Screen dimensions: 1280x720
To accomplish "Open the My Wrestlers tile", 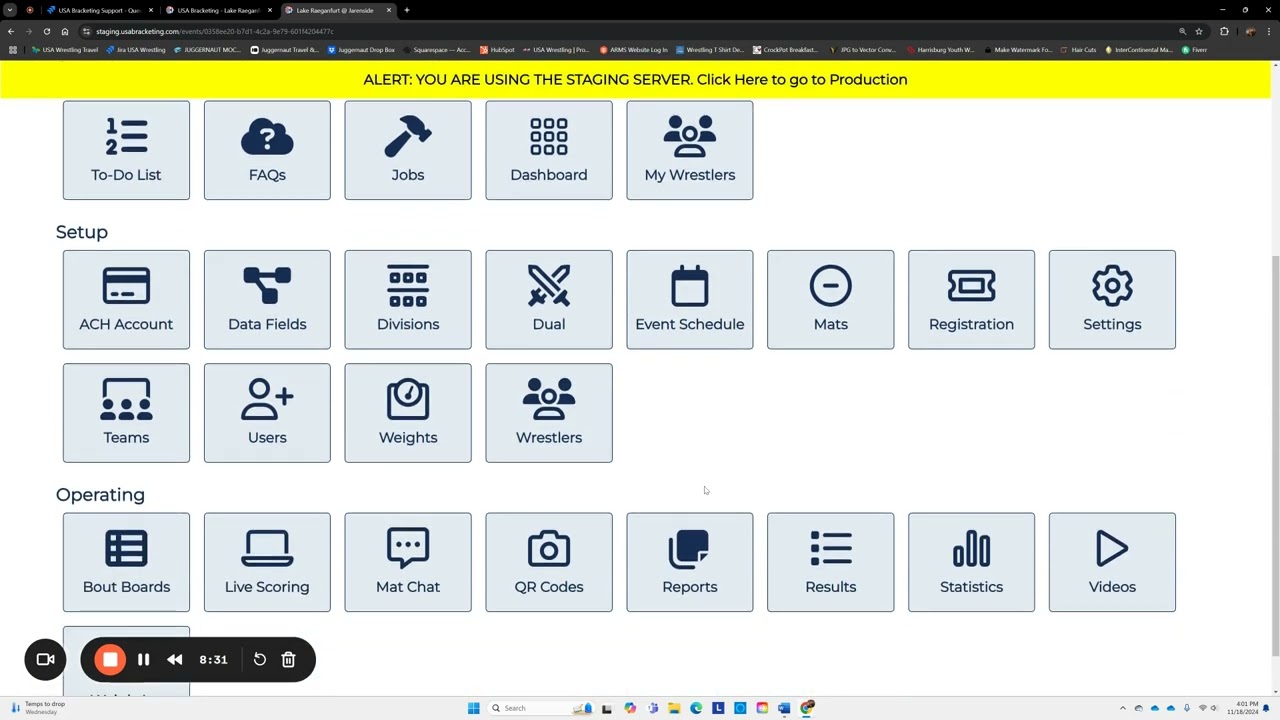I will click(x=690, y=150).
